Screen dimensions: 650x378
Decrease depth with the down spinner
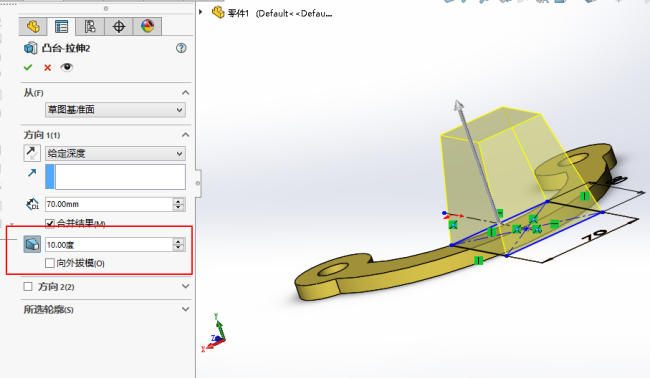coord(179,207)
